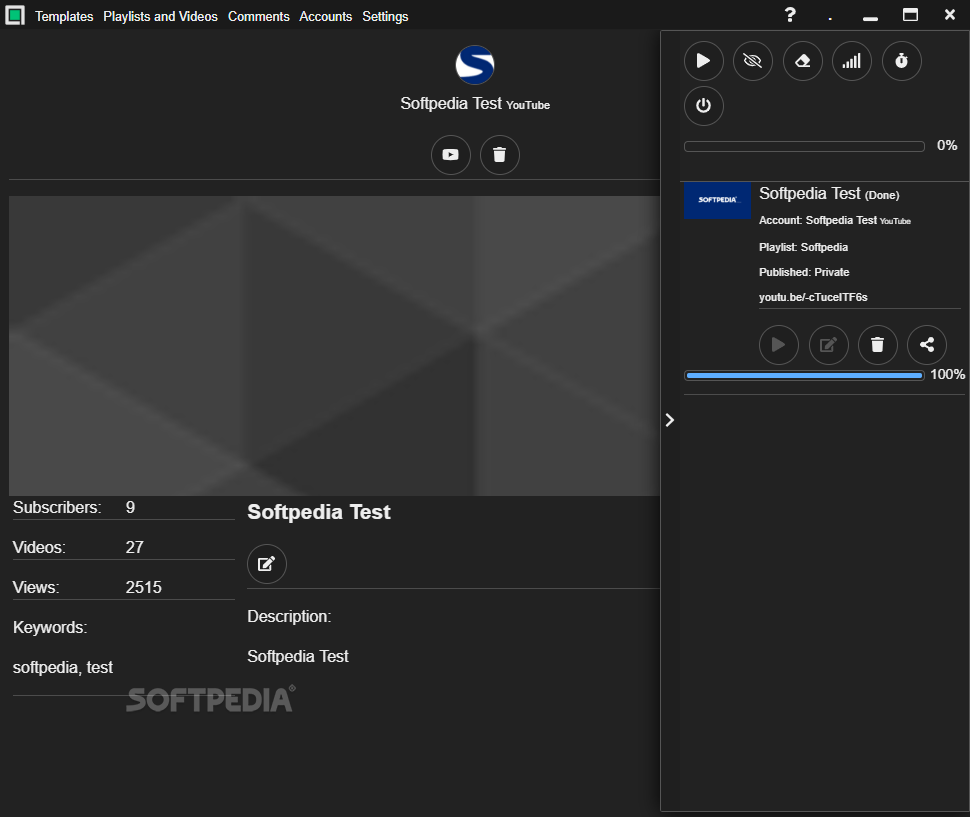Open the Accounts menu
Image resolution: width=970 pixels, height=817 pixels.
(325, 16)
